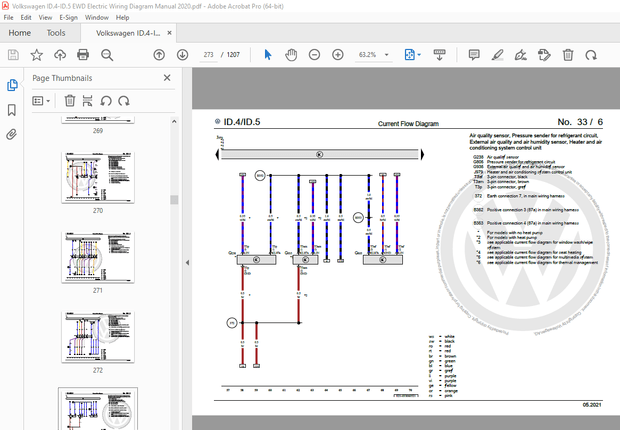Select page 272 thumbnail
The image size is (620, 430).
tap(98, 337)
